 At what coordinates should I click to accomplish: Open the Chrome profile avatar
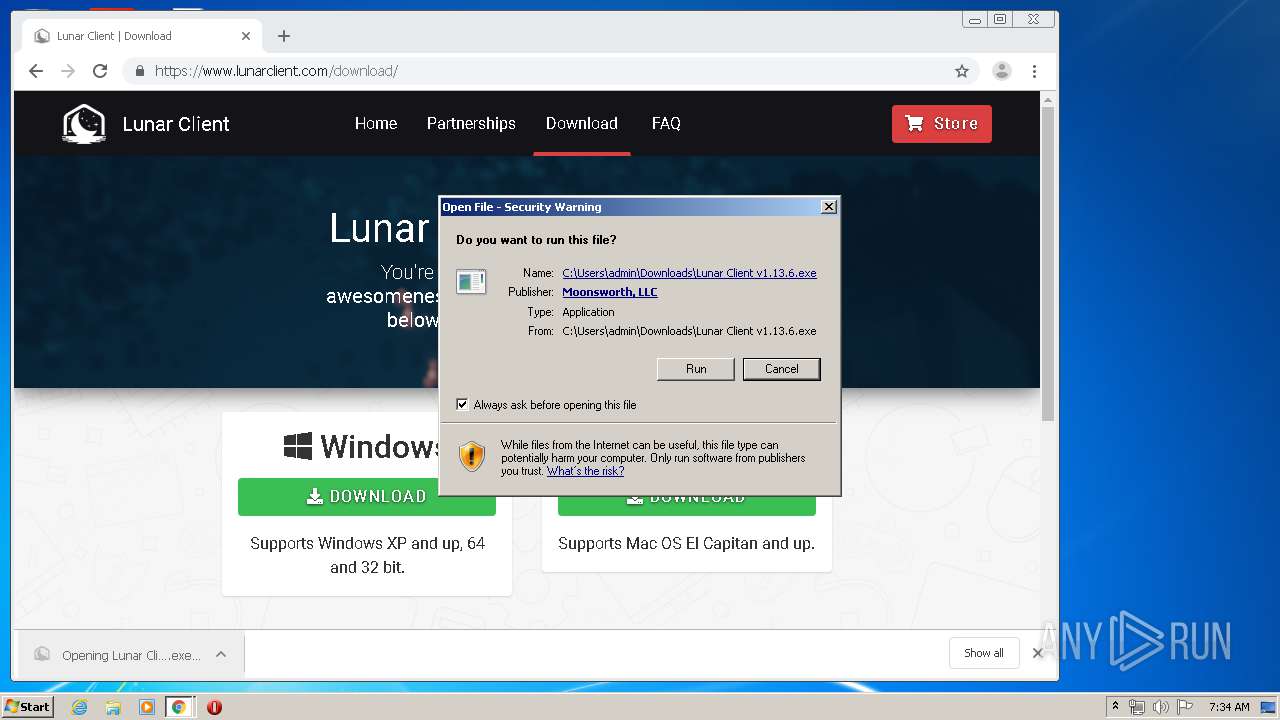tap(1001, 71)
